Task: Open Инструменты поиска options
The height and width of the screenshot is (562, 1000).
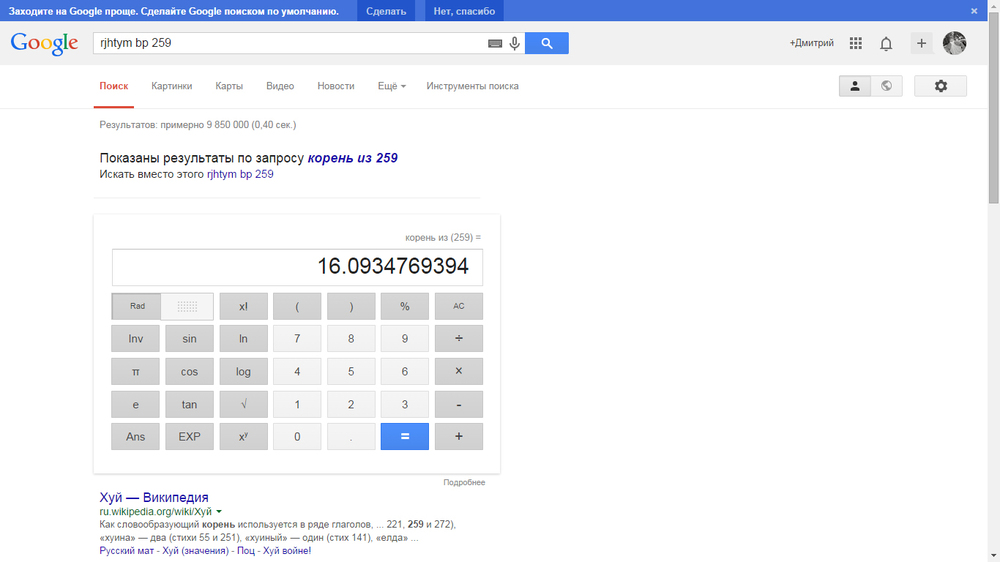Action: coord(472,86)
